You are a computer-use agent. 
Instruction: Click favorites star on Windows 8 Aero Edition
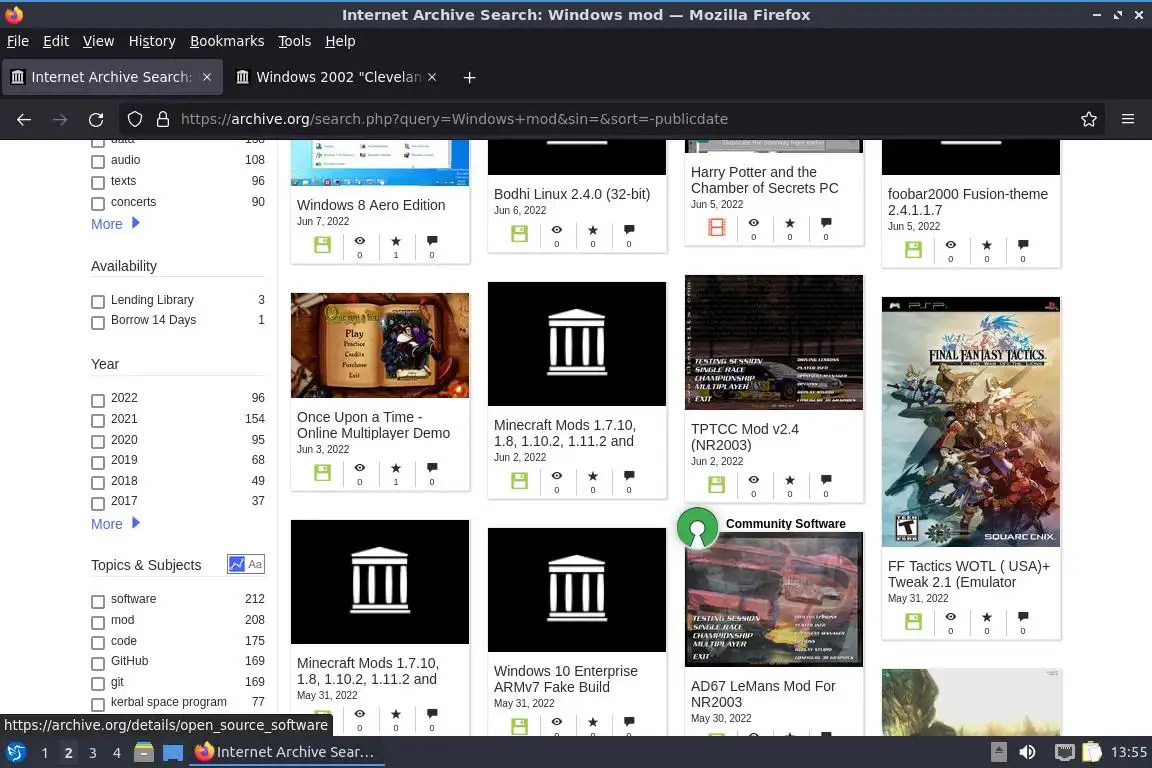[x=395, y=241]
